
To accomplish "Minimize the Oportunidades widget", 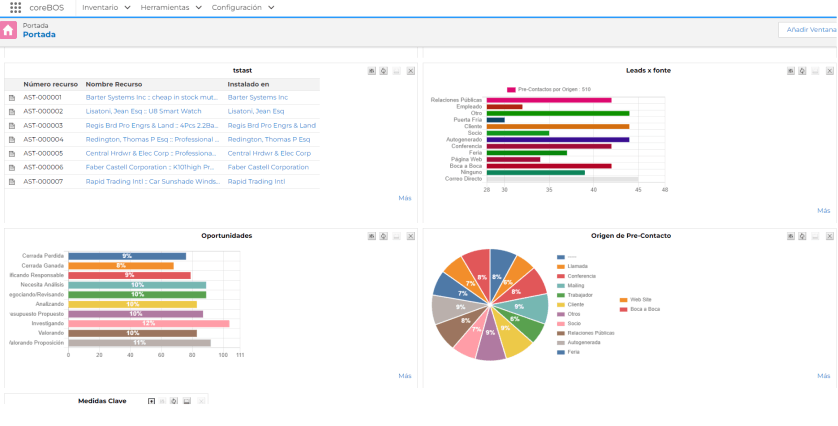I will pyautogui.click(x=397, y=236).
